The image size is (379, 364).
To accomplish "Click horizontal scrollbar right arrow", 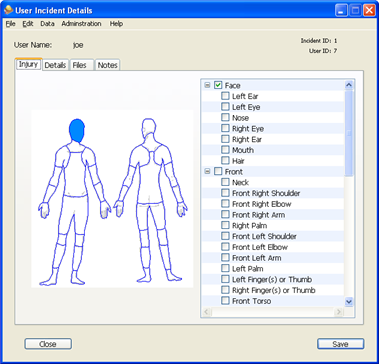I will [339, 312].
